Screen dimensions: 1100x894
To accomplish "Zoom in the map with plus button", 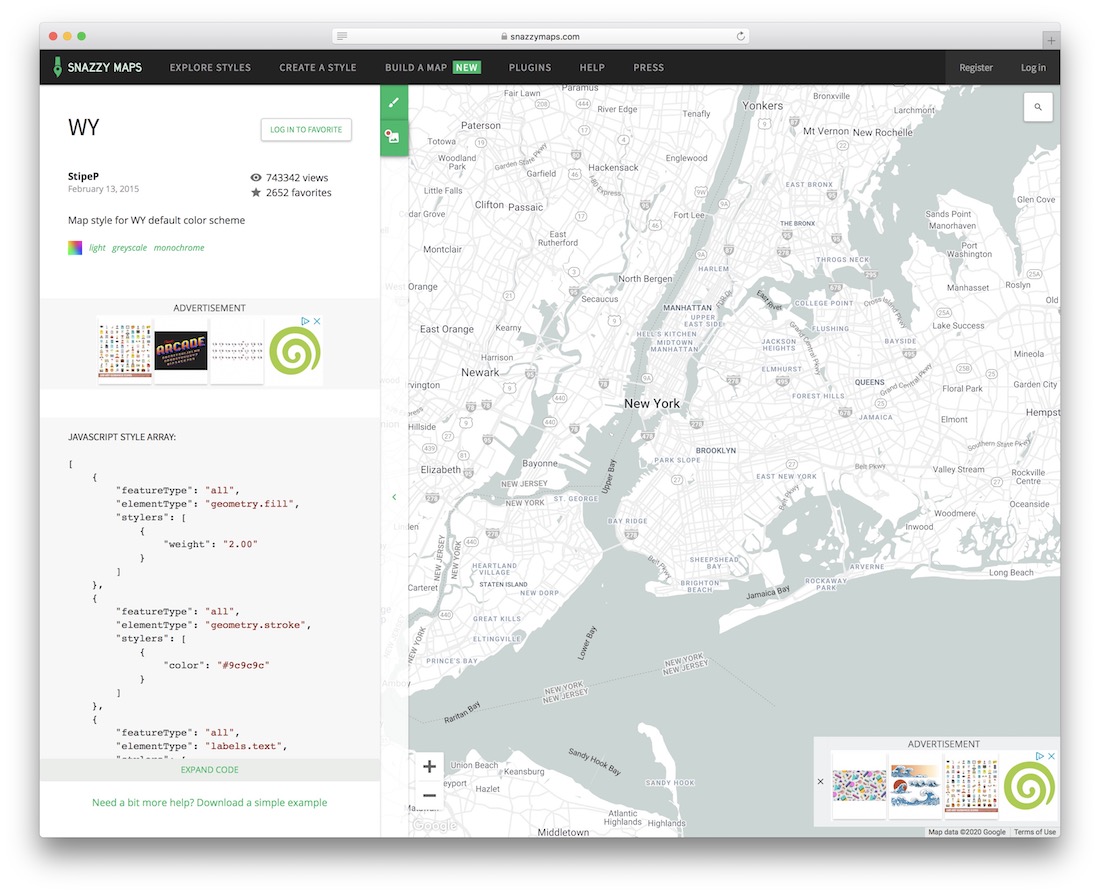I will 429,766.
